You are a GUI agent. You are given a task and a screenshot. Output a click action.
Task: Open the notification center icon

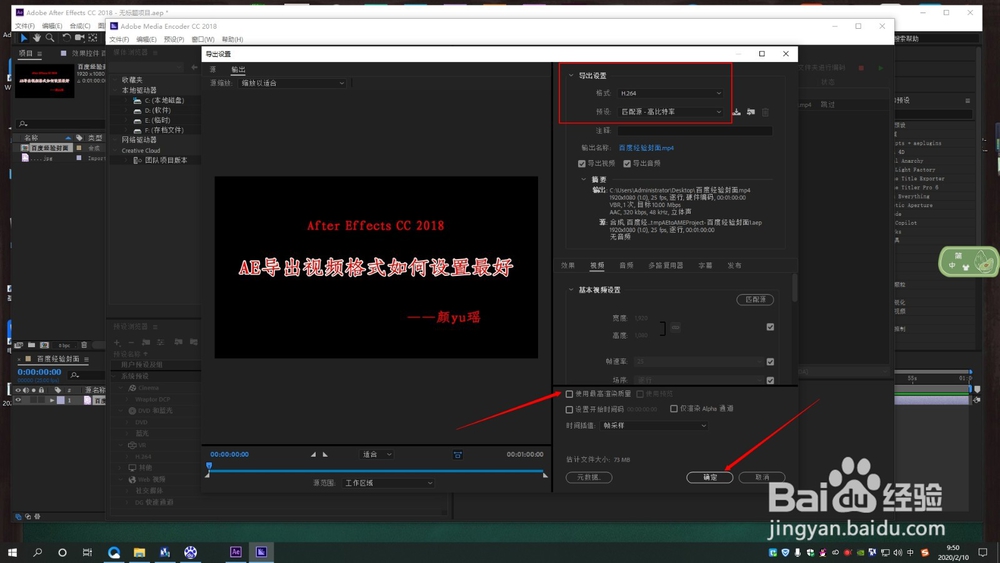click(983, 552)
